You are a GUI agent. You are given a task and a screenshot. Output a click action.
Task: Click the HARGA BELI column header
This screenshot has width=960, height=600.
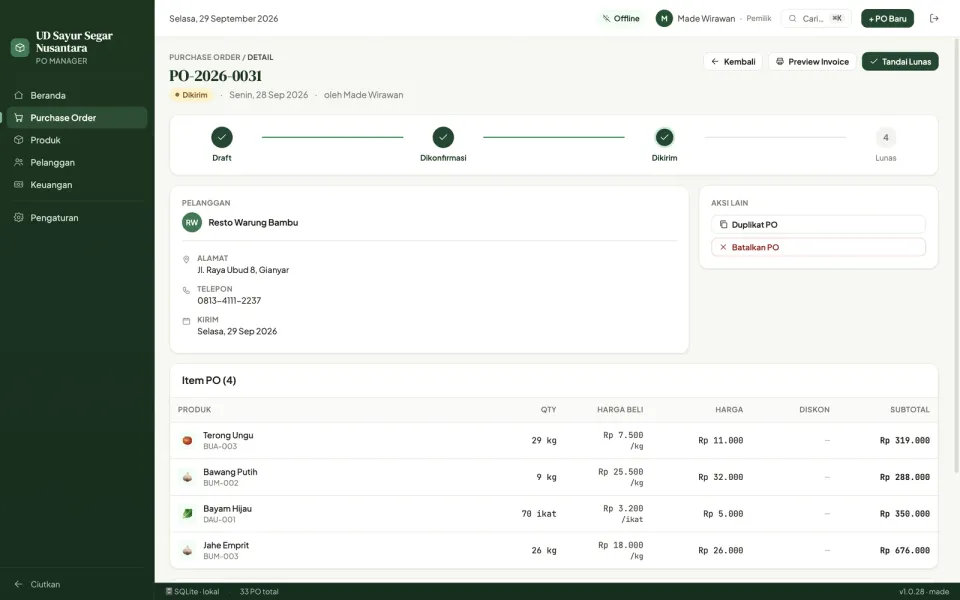point(620,410)
